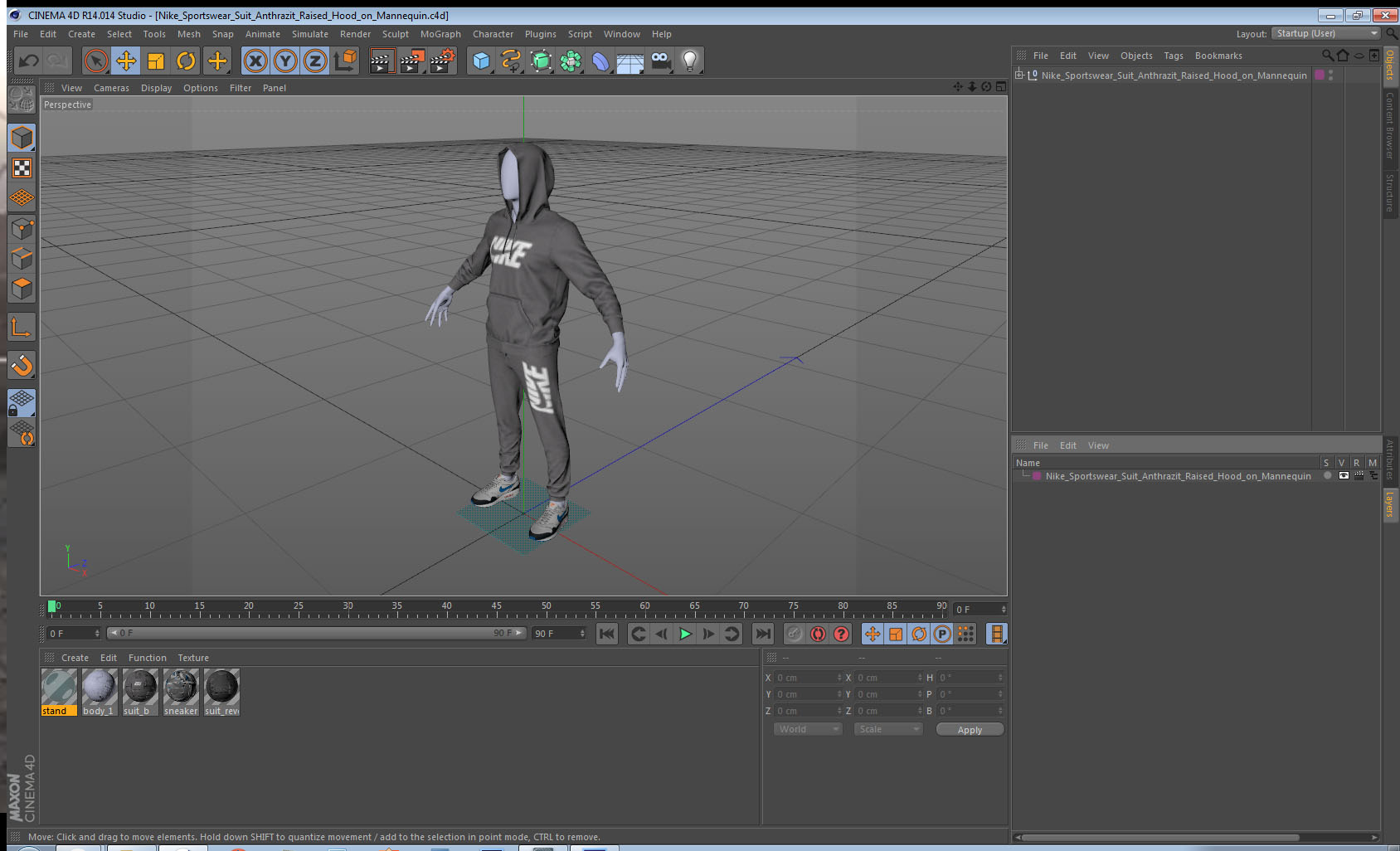Screen dimensions: 1400x851
Task: Select the Move tool
Action: click(126, 61)
